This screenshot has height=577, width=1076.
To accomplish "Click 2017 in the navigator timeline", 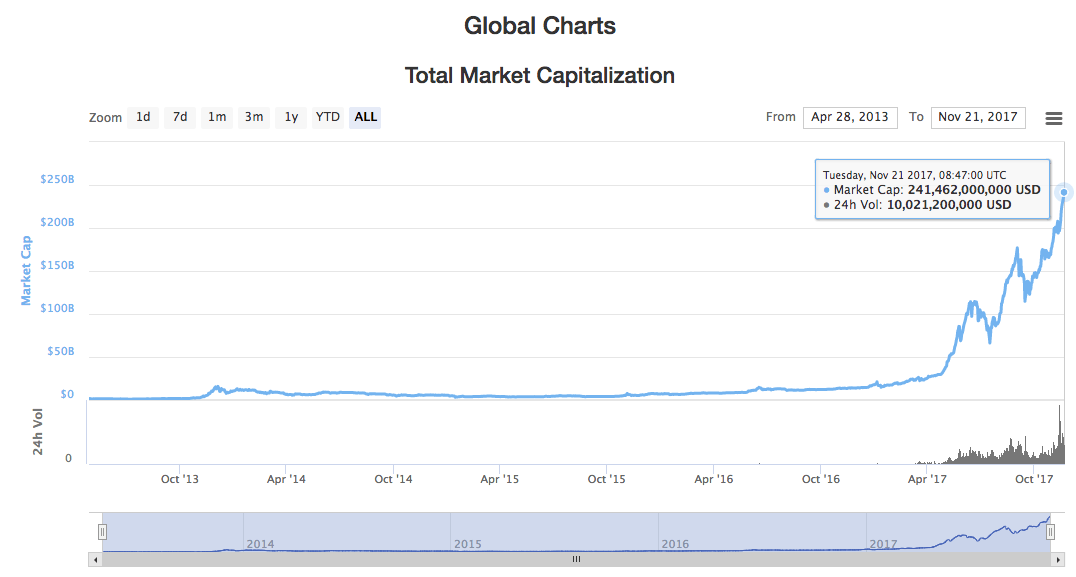I will point(883,544).
